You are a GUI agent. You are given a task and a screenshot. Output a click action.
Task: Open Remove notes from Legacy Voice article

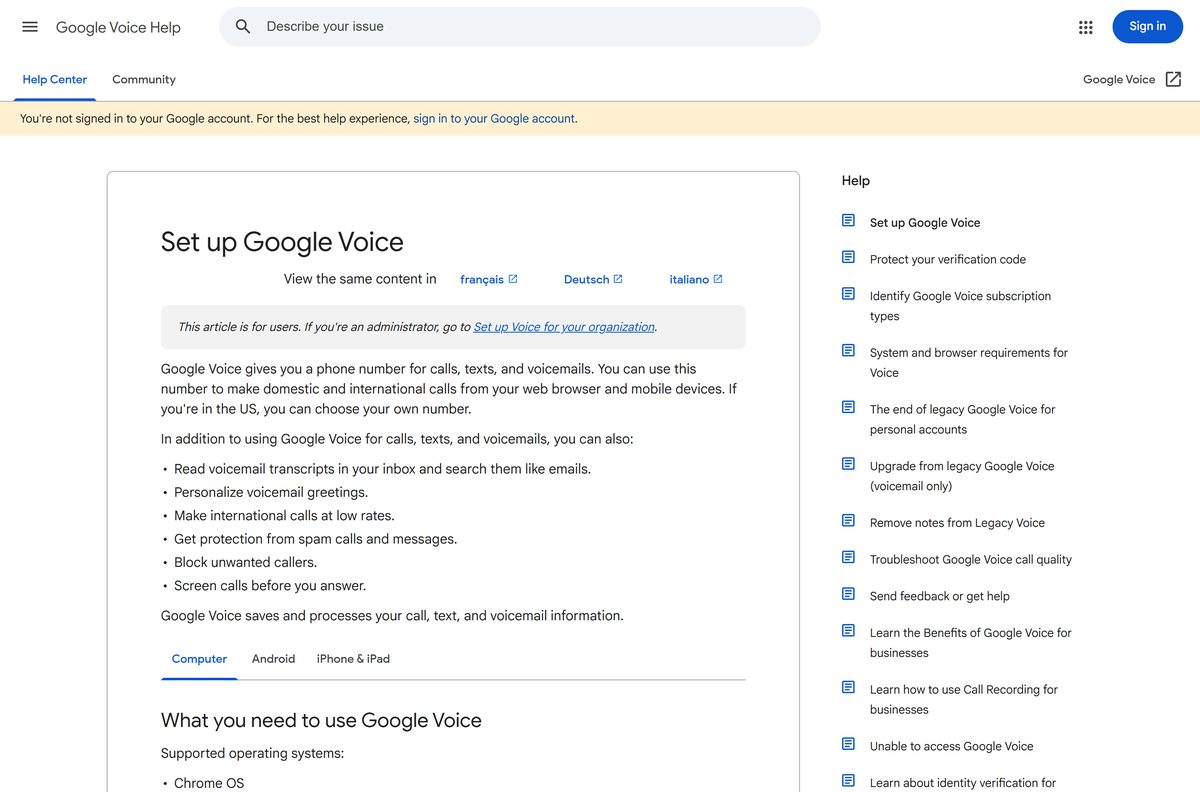957,523
